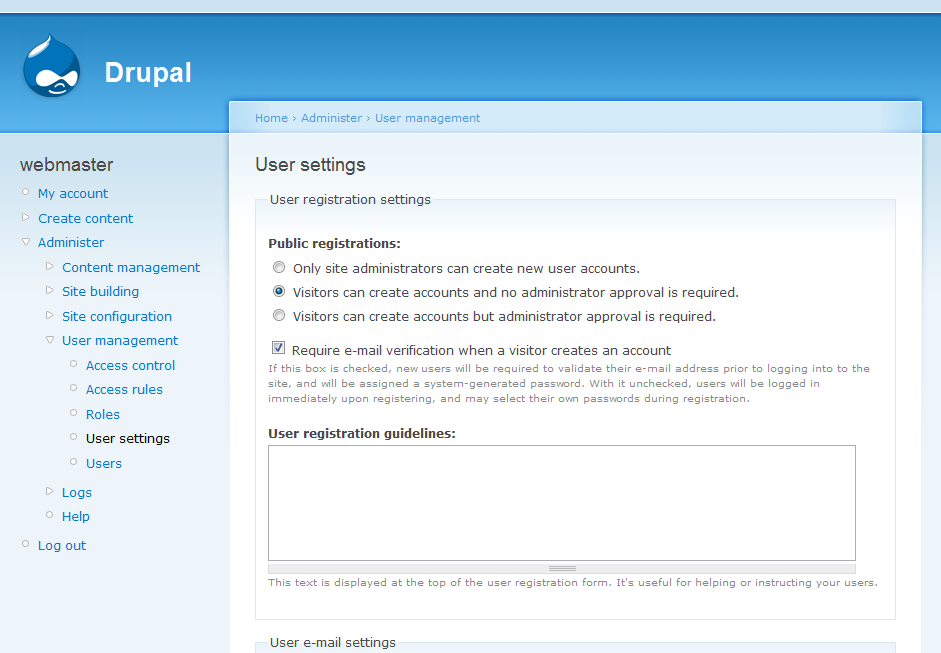Toggle require e-mail verification checkbox
The width and height of the screenshot is (941, 653).
click(278, 348)
